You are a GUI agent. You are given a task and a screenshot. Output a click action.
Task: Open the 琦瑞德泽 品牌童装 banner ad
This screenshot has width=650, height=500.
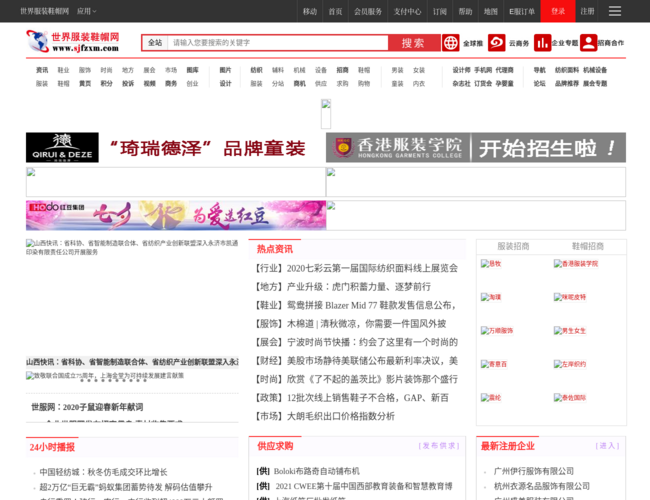point(176,148)
